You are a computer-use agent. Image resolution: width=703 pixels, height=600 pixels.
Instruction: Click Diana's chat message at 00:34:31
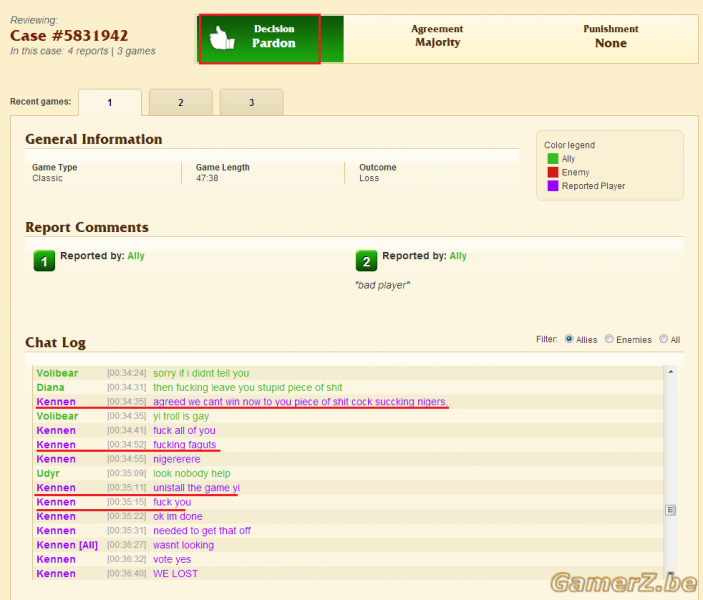coord(247,387)
